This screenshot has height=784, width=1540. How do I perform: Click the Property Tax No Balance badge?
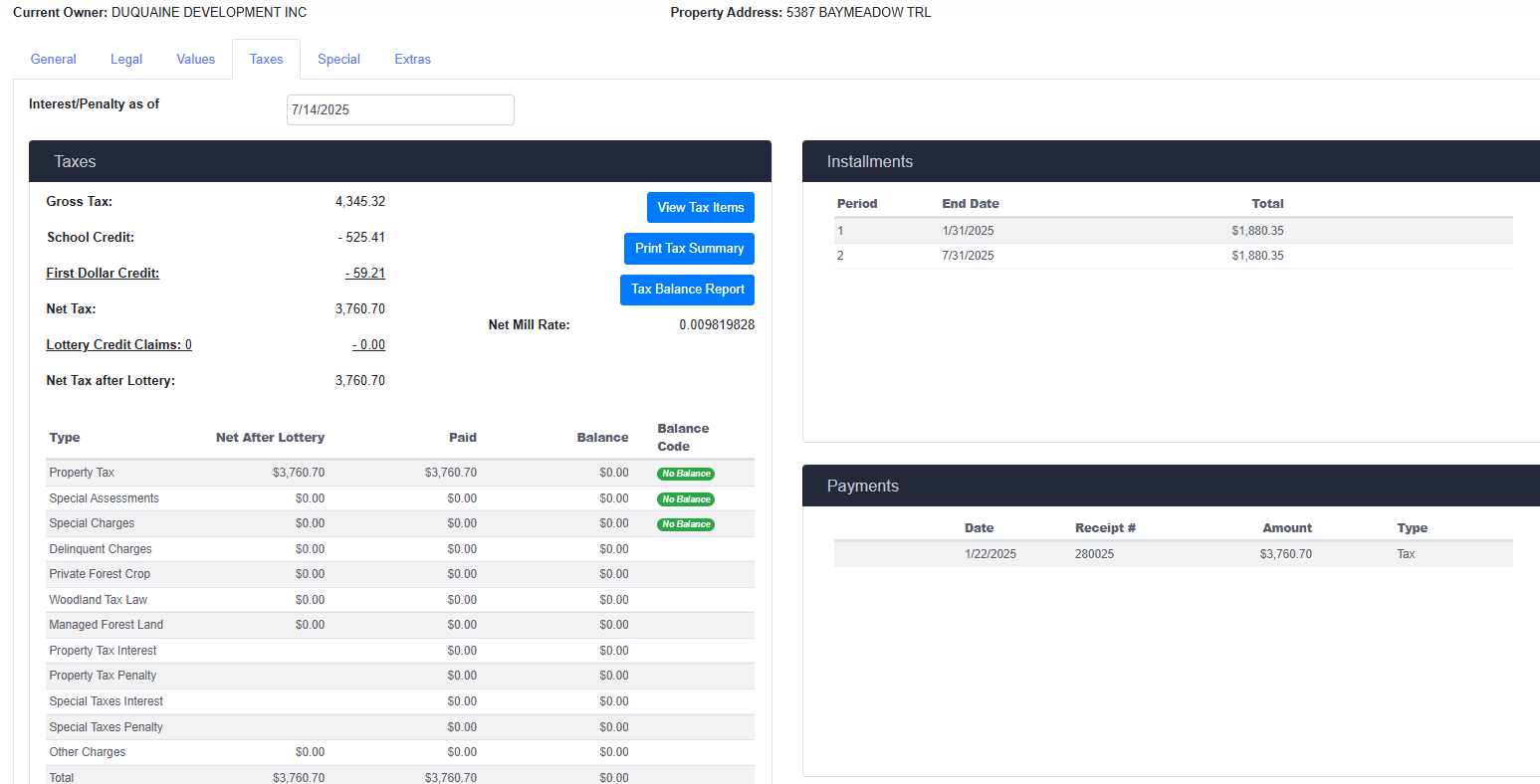[x=686, y=474]
